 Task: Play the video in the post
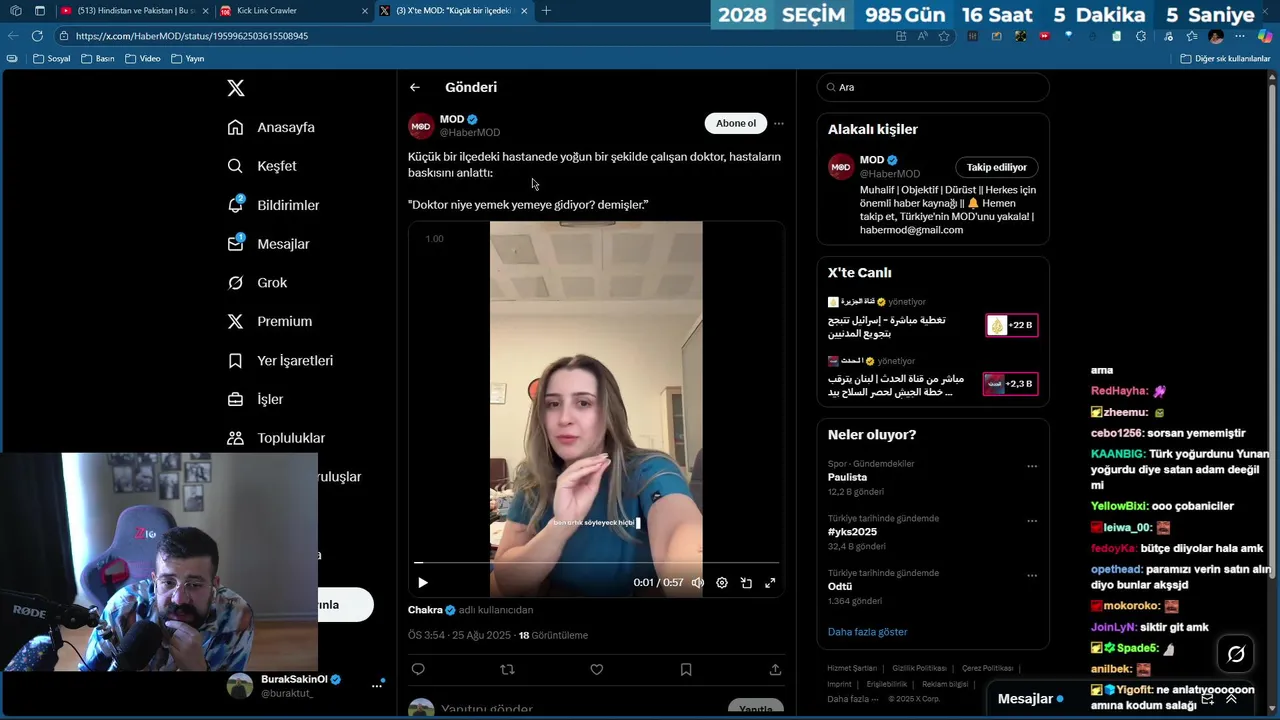coord(423,583)
